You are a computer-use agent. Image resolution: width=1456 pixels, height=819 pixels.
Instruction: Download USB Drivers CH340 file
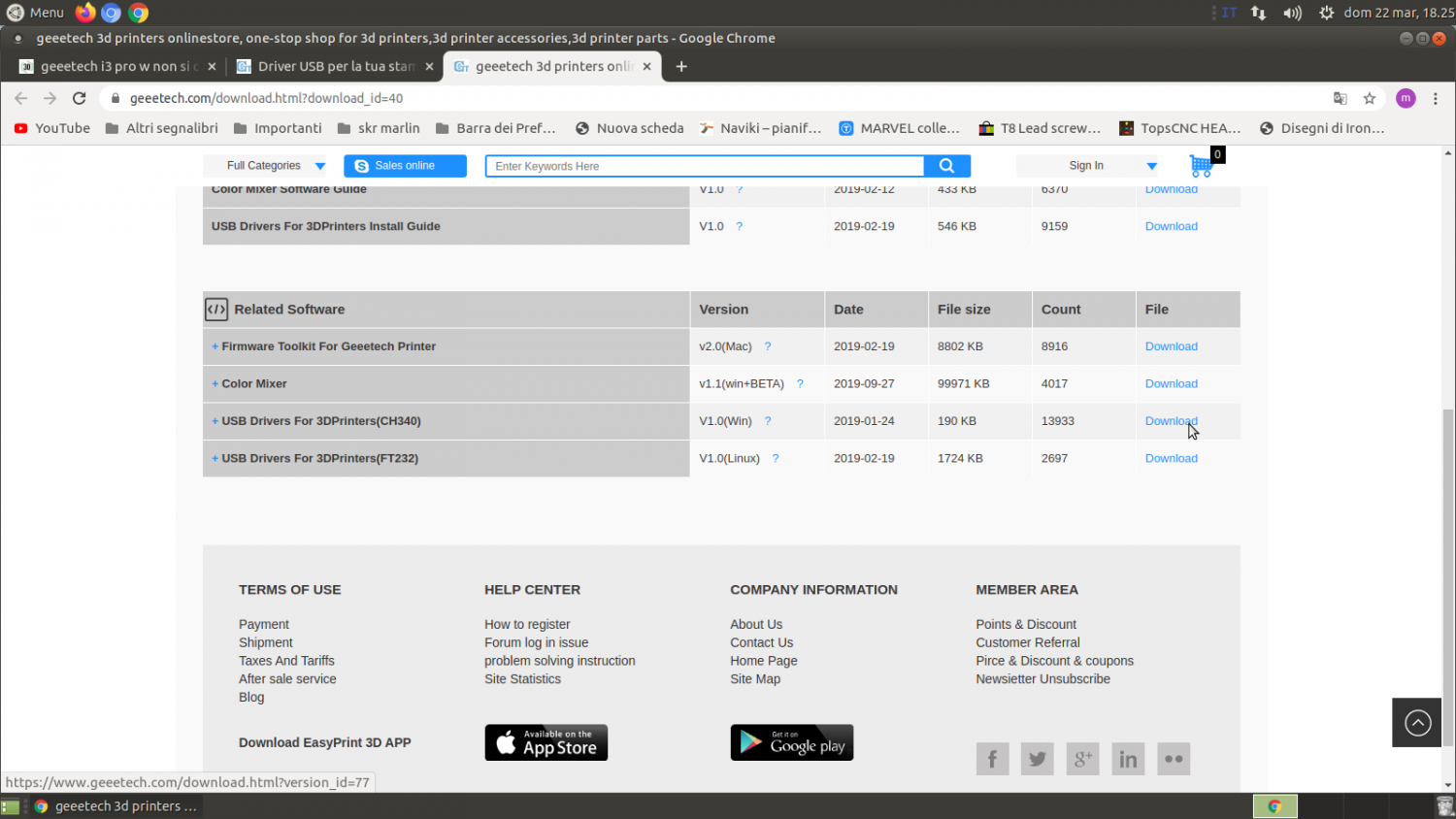coord(1171,421)
